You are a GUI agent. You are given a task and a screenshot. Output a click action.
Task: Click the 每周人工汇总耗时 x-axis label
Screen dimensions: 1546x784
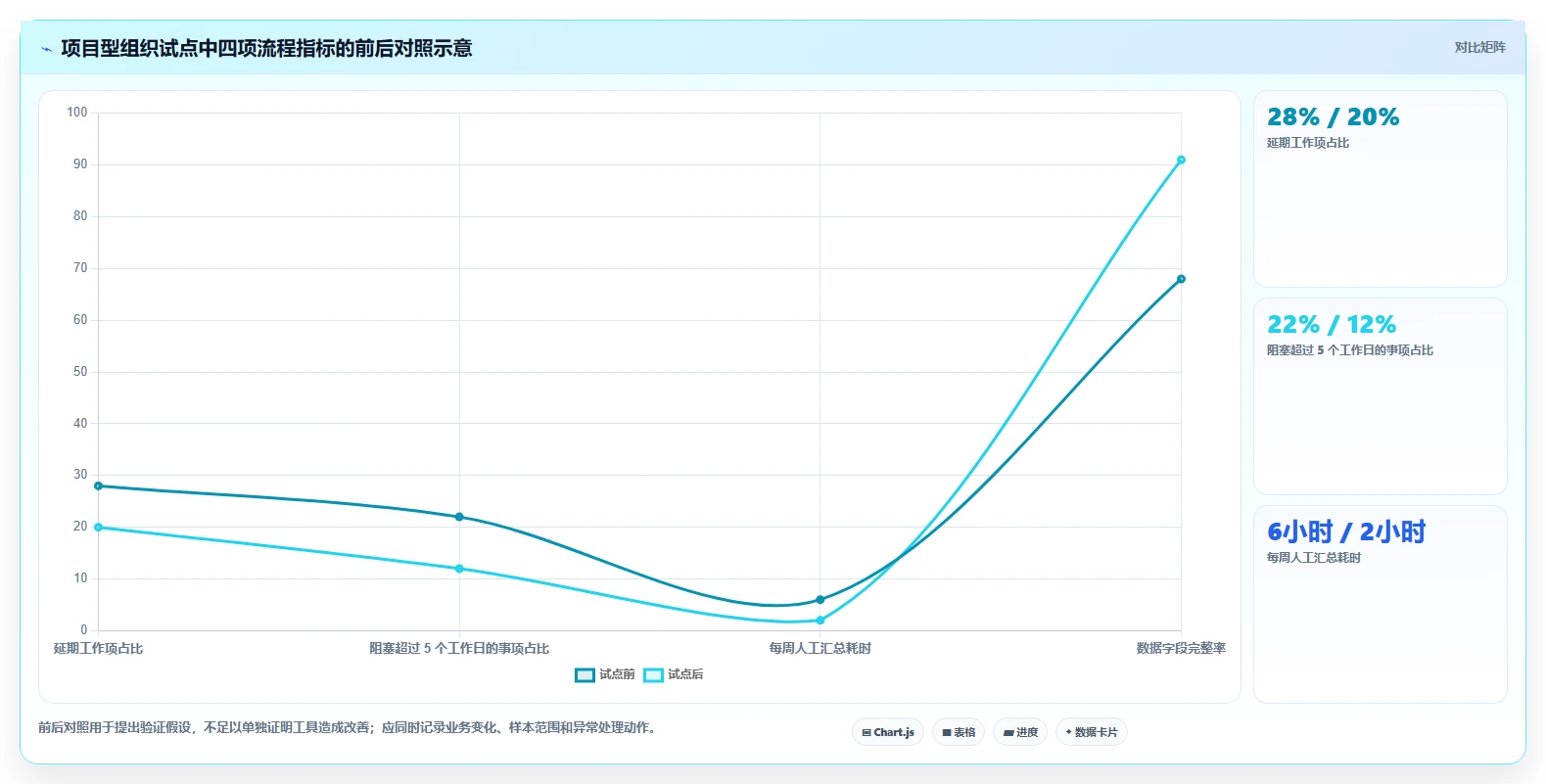(820, 648)
